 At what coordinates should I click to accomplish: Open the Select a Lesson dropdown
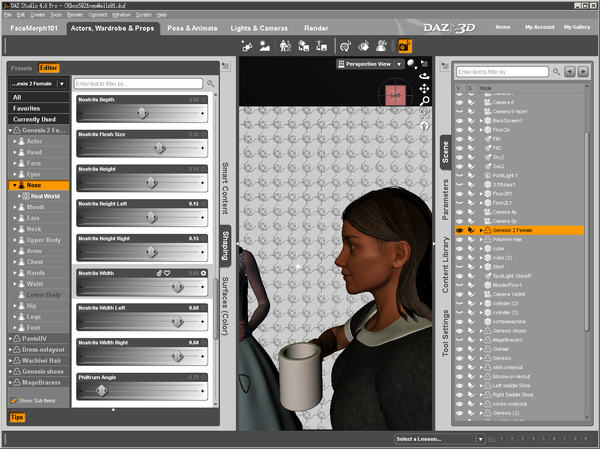pyautogui.click(x=440, y=439)
